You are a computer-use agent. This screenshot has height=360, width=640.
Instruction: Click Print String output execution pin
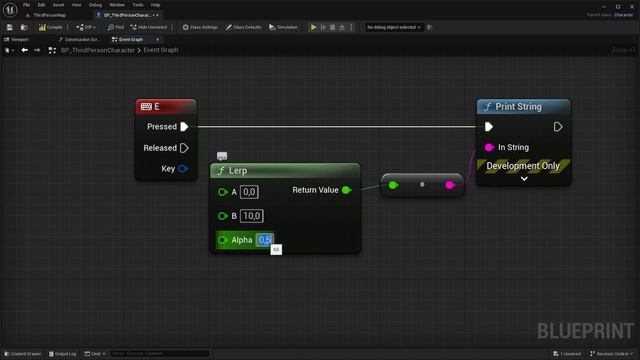pyautogui.click(x=558, y=127)
